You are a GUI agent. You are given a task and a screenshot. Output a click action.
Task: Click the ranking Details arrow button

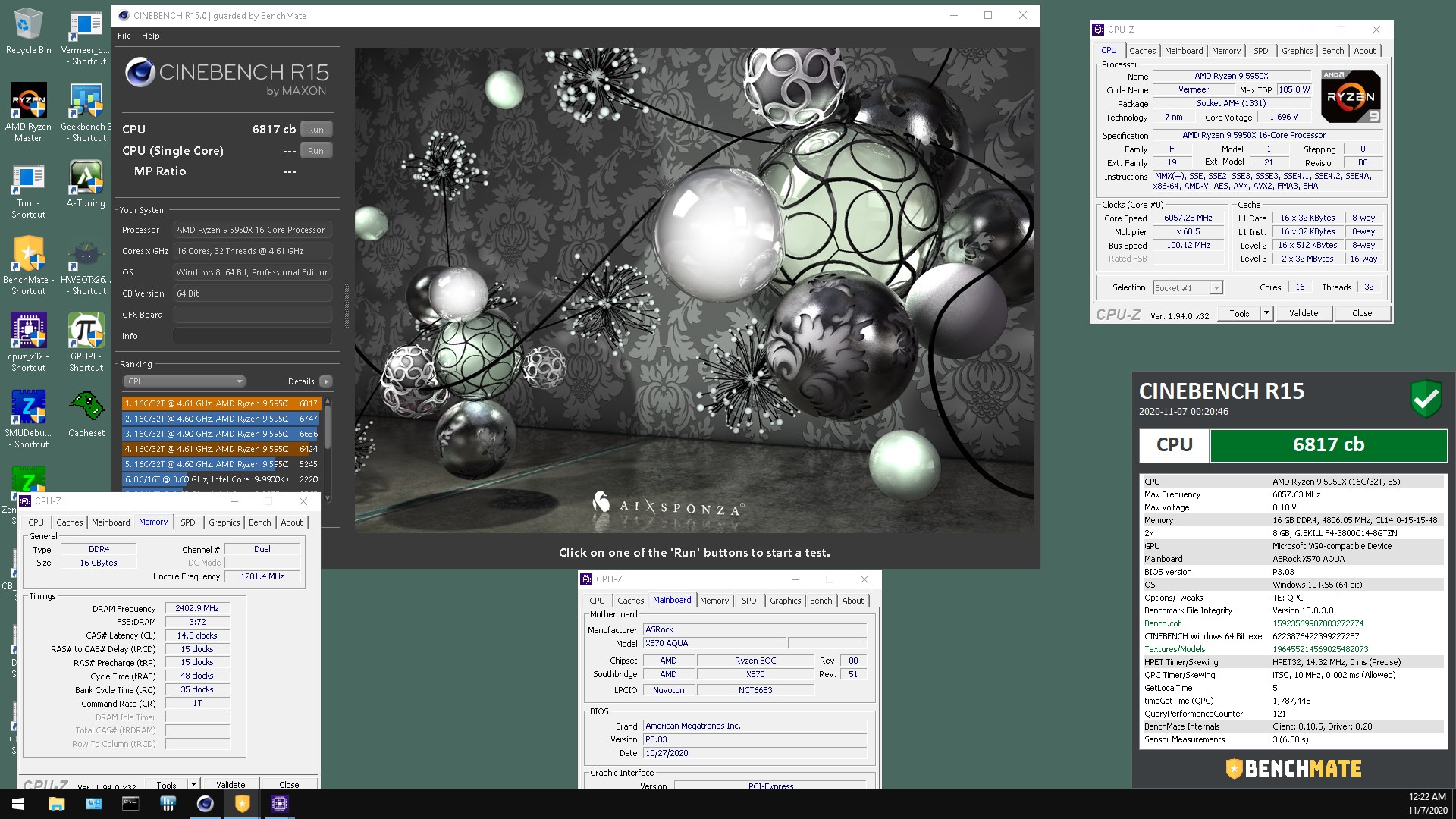point(326,381)
